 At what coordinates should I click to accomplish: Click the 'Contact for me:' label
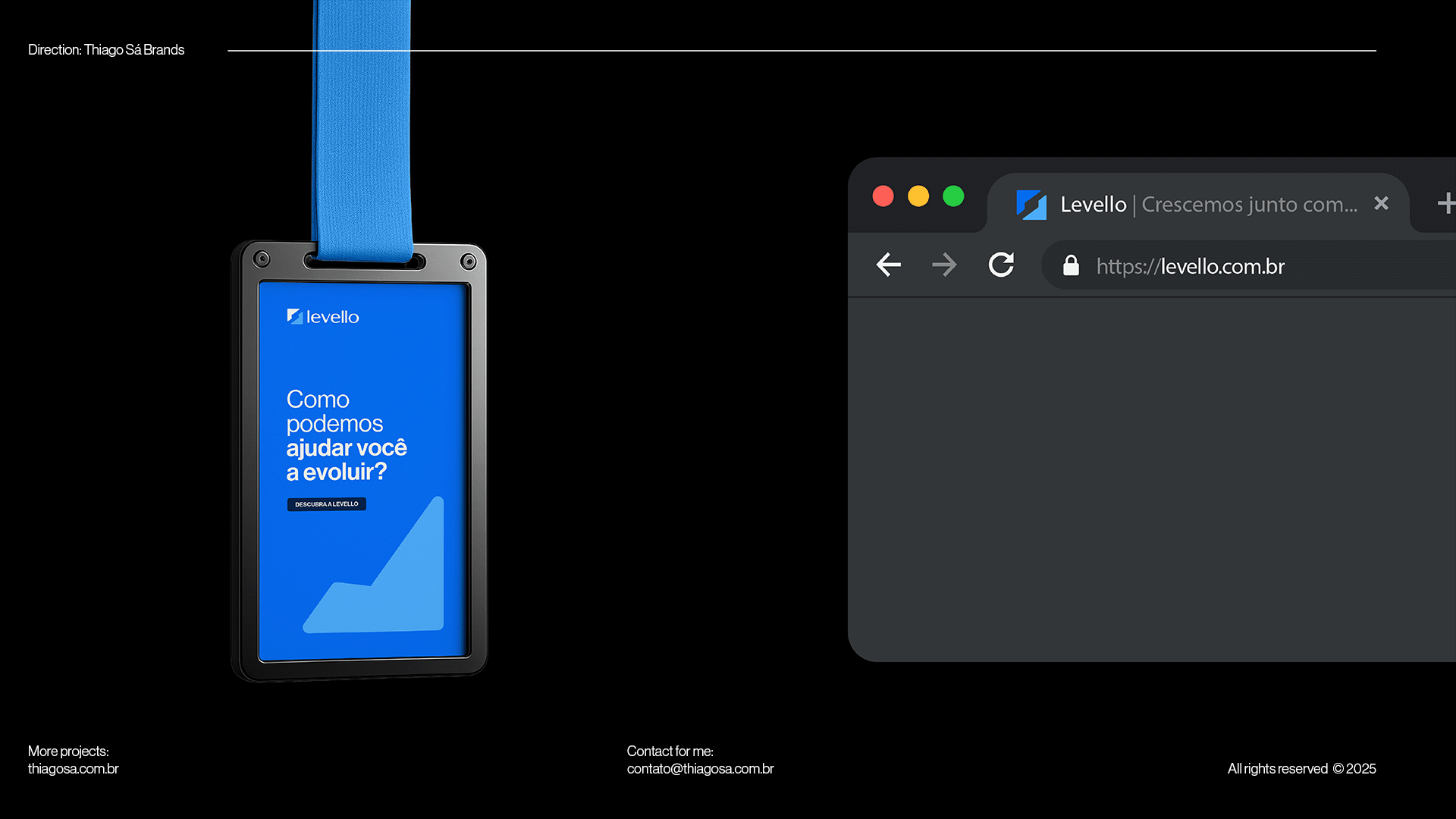(670, 752)
